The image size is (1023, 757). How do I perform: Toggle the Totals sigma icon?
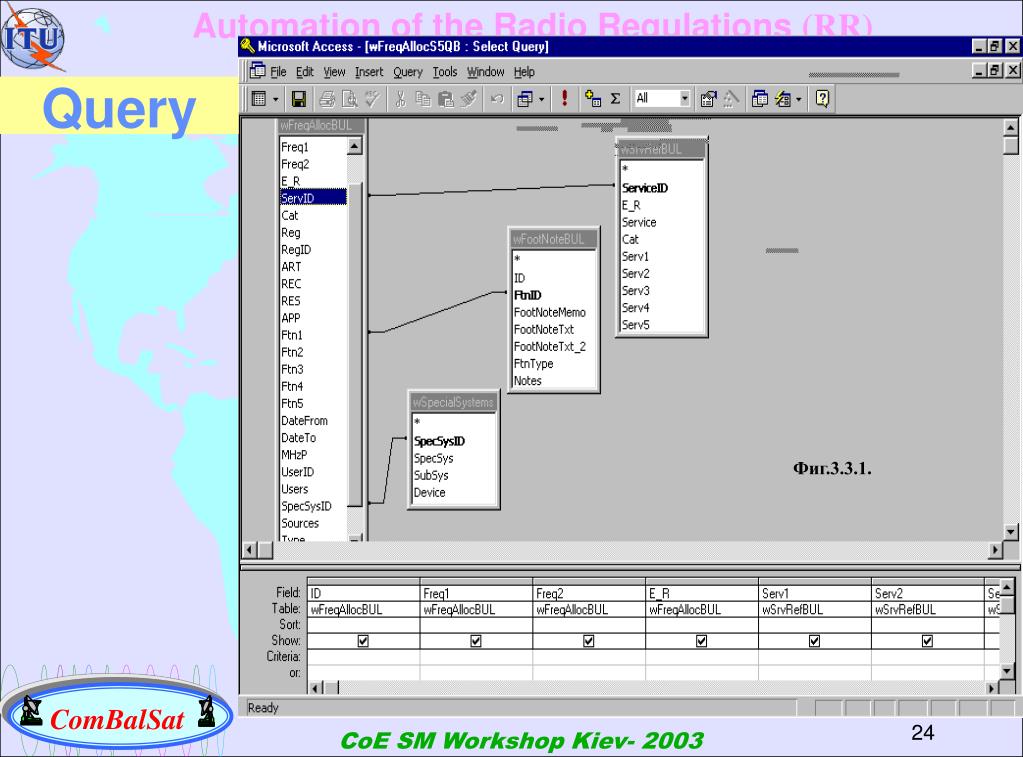click(x=615, y=99)
